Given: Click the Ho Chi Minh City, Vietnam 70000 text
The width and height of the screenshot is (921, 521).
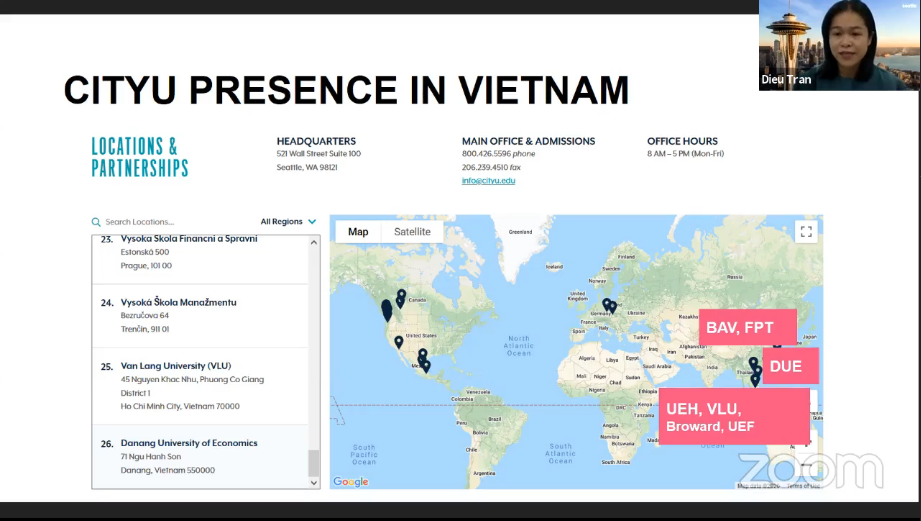Looking at the screenshot, I should [180, 406].
